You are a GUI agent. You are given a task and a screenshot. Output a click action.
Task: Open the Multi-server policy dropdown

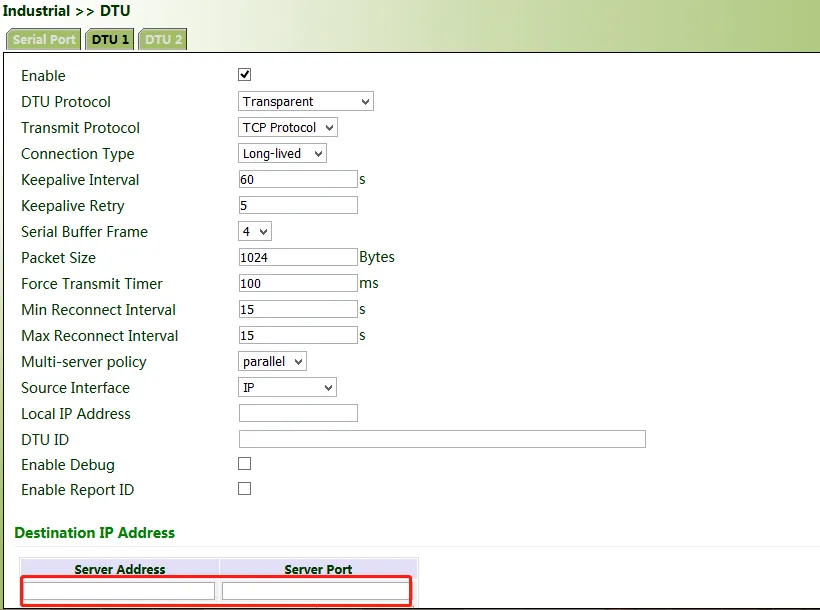coord(272,362)
